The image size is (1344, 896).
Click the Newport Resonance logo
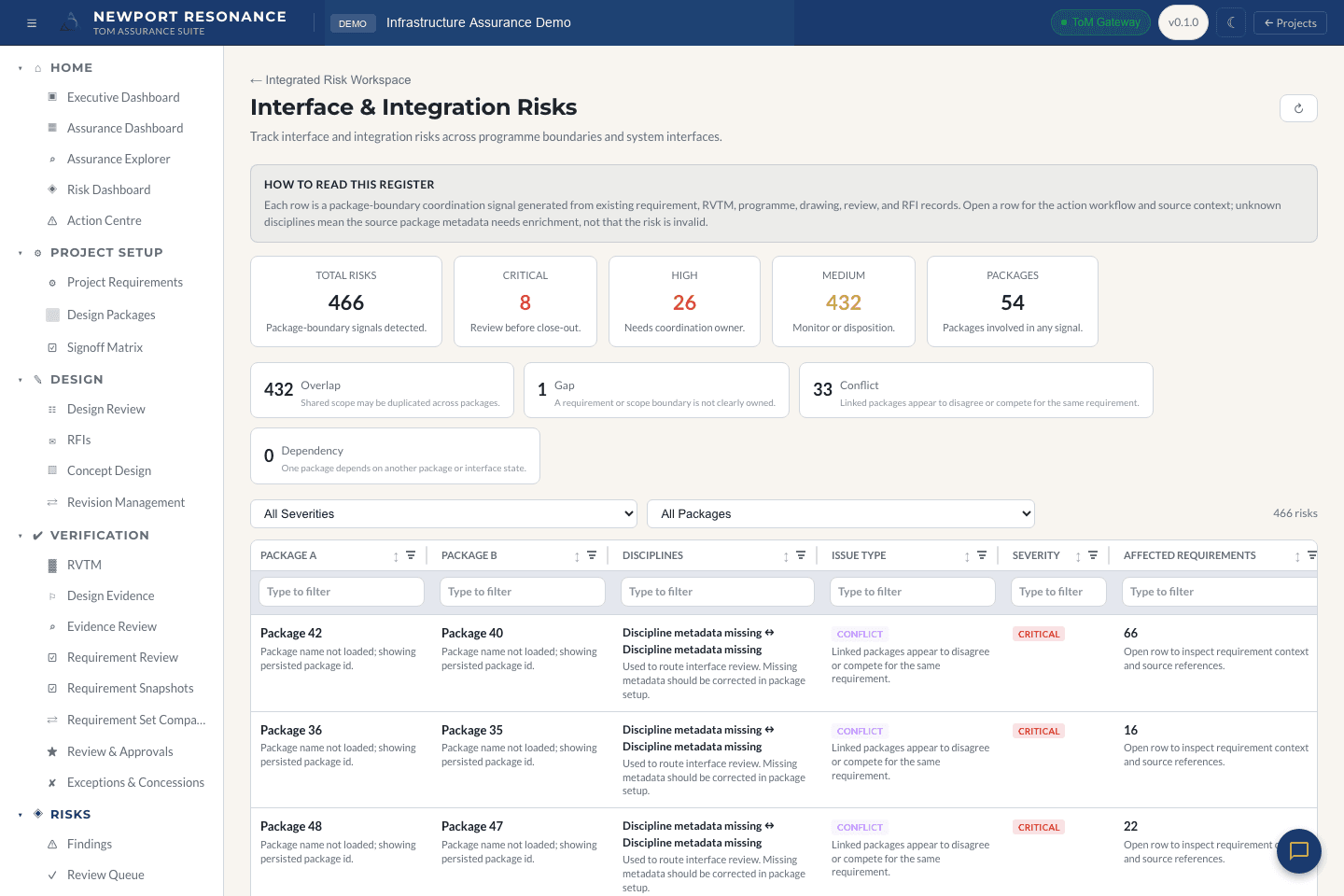point(70,22)
